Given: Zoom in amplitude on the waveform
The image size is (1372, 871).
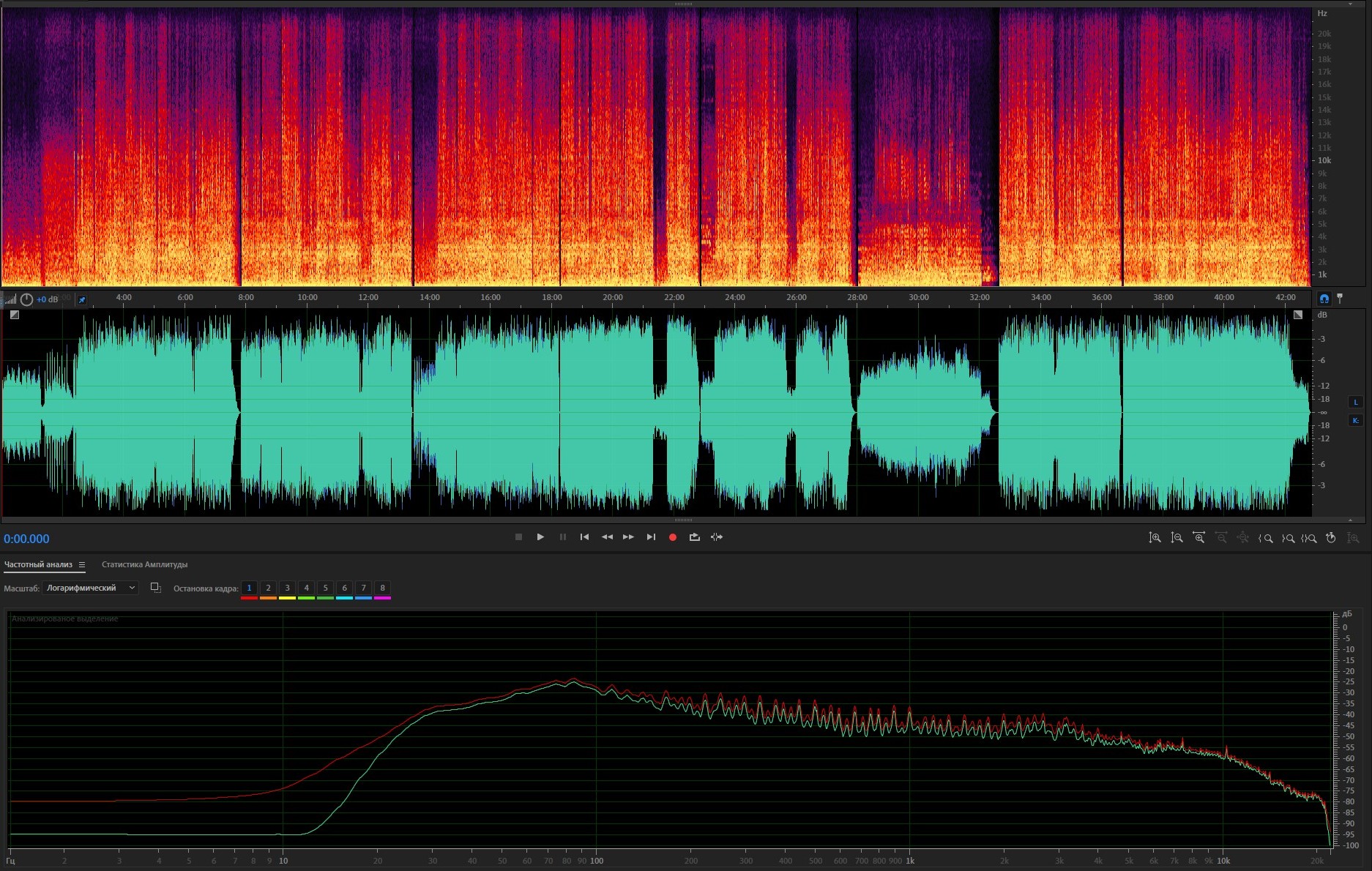Looking at the screenshot, I should 1155,538.
